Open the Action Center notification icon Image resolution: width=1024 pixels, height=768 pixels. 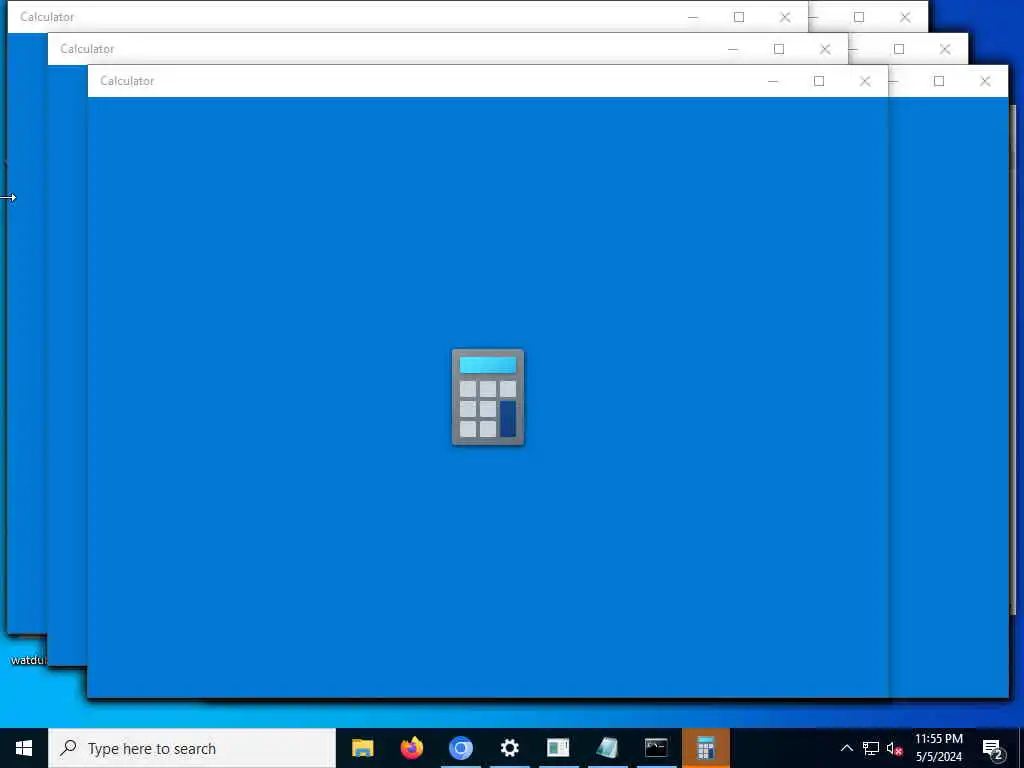click(x=992, y=748)
